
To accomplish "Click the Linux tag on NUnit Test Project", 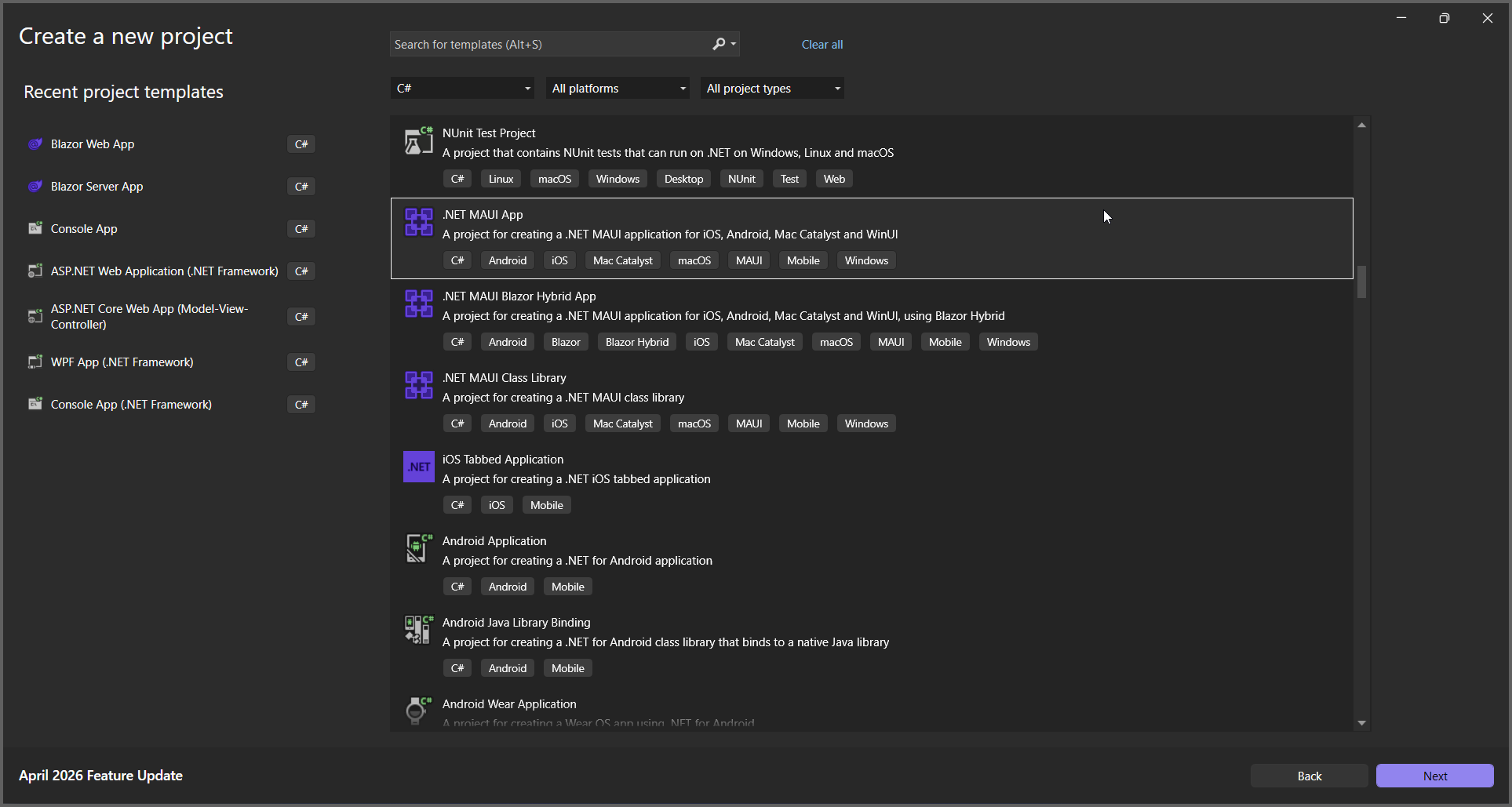I will tap(501, 179).
